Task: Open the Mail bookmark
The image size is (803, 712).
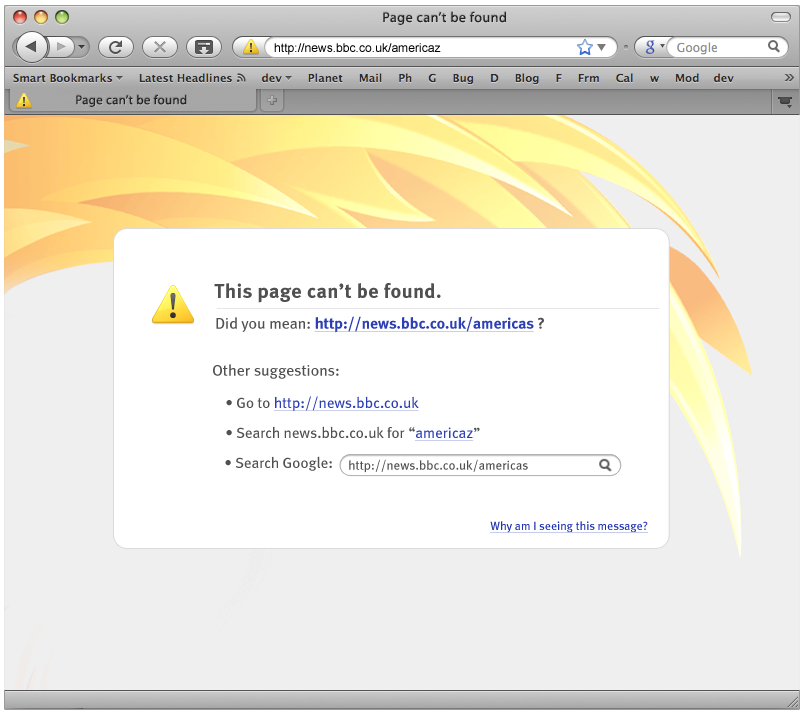Action: pyautogui.click(x=370, y=78)
